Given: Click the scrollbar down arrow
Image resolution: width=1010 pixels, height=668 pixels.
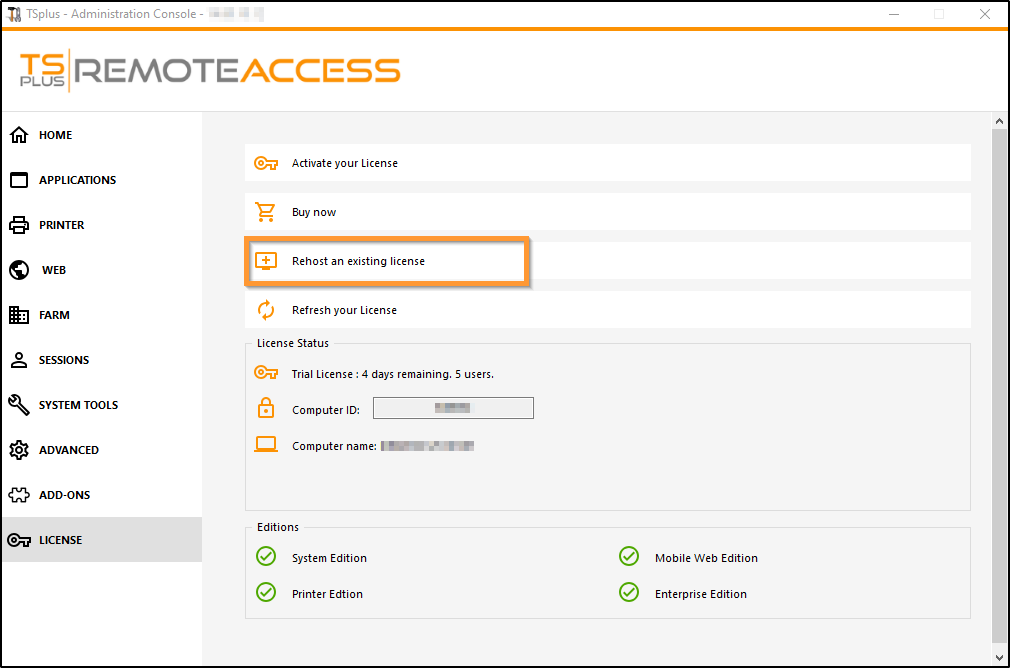Looking at the screenshot, I should tap(999, 656).
